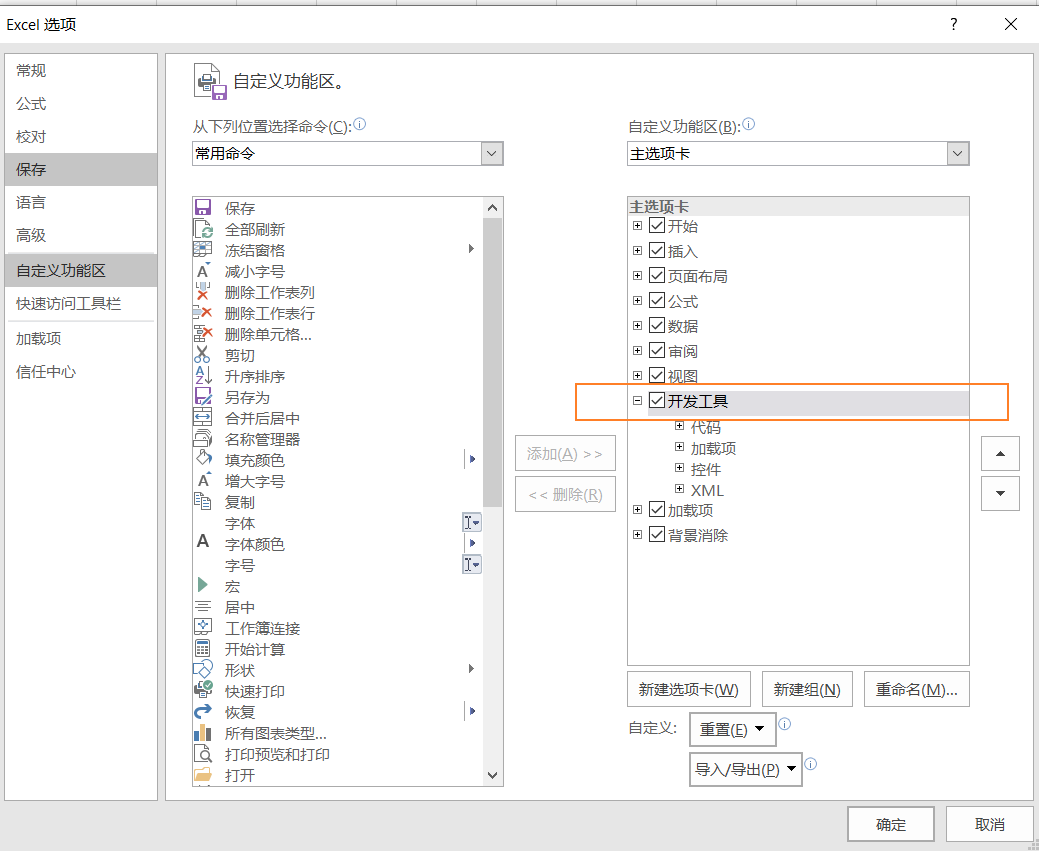Click the 全部刷新 refresh icon
This screenshot has width=1039, height=851.
click(203, 229)
